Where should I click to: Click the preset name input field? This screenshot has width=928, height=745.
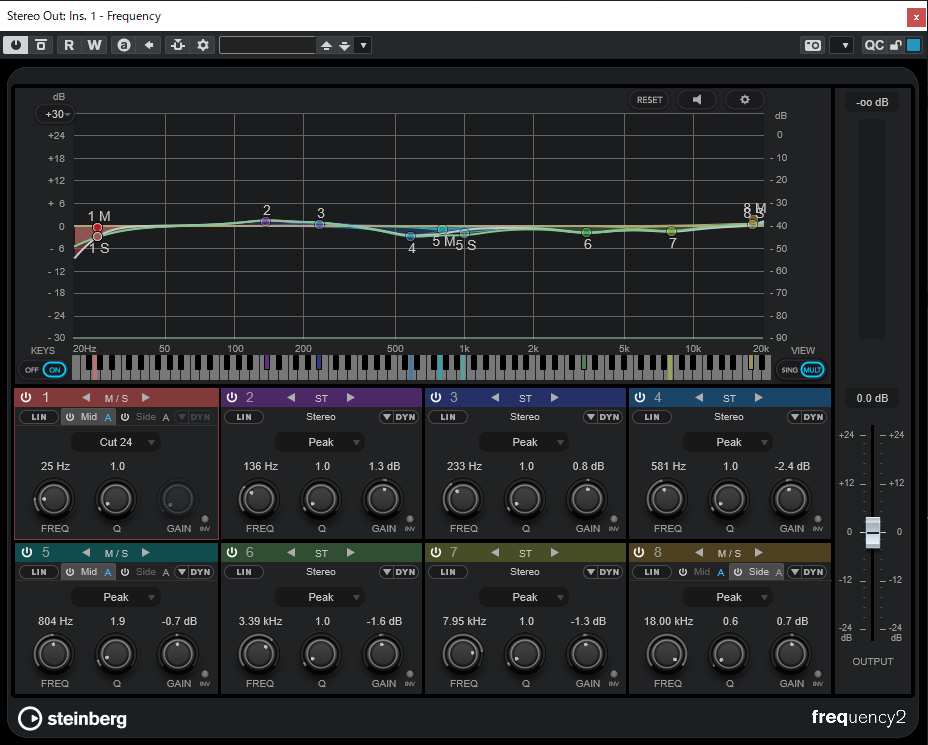click(268, 46)
